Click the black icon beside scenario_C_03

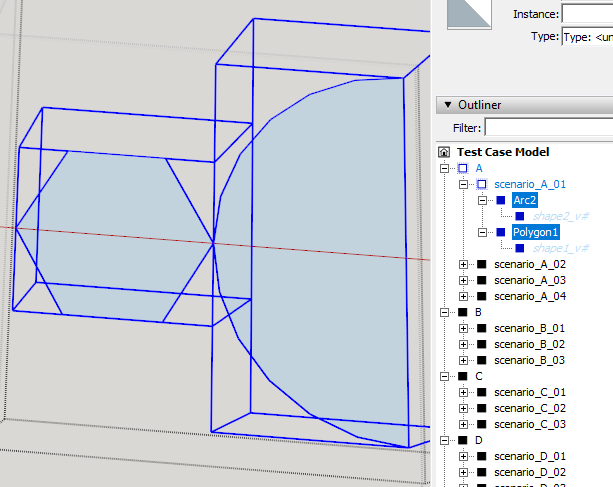(x=482, y=424)
